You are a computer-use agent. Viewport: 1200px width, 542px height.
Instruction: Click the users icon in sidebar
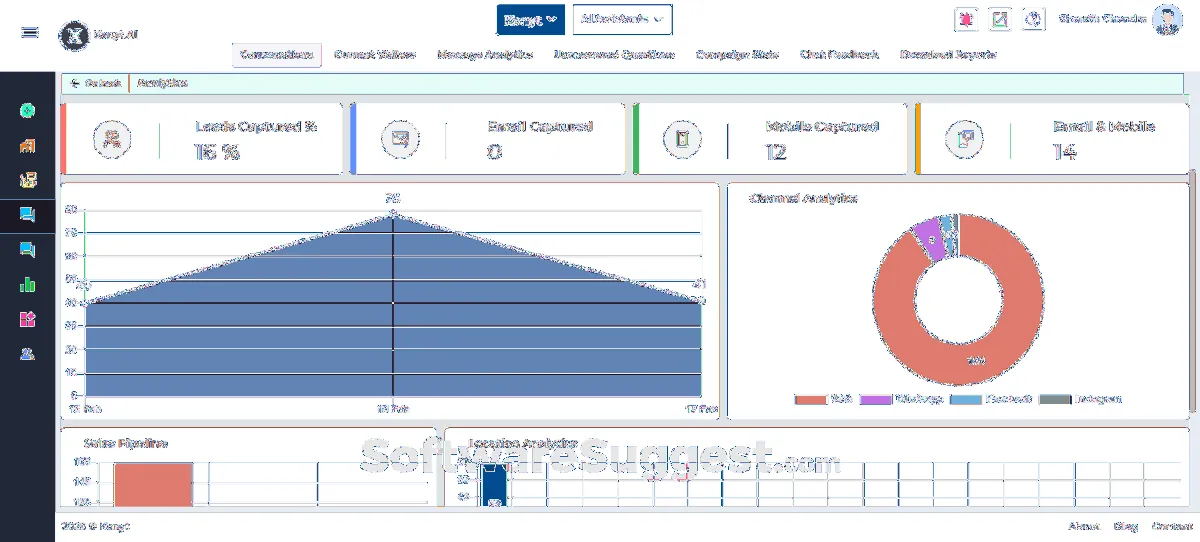[28, 353]
